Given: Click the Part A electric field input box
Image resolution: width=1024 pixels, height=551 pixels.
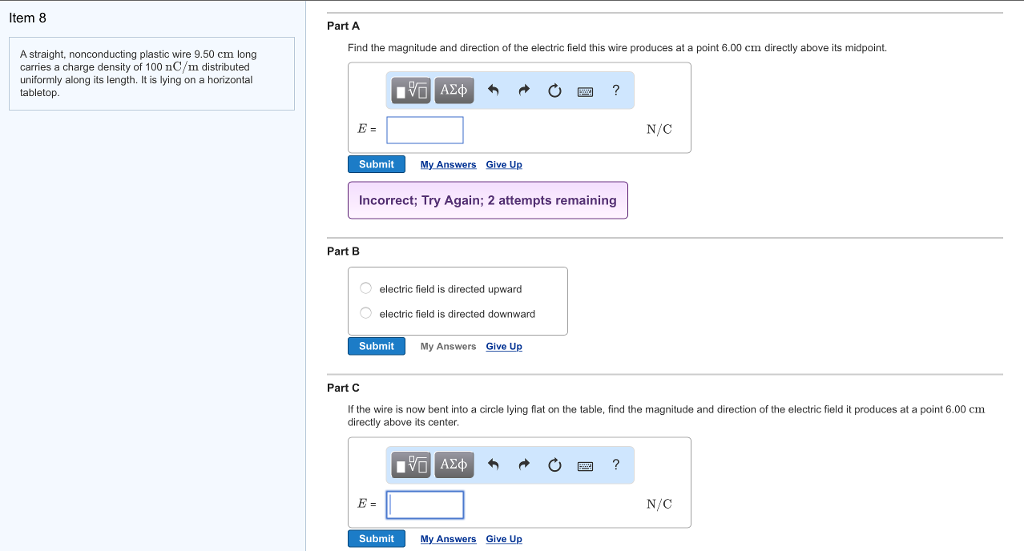Looking at the screenshot, I should [425, 130].
